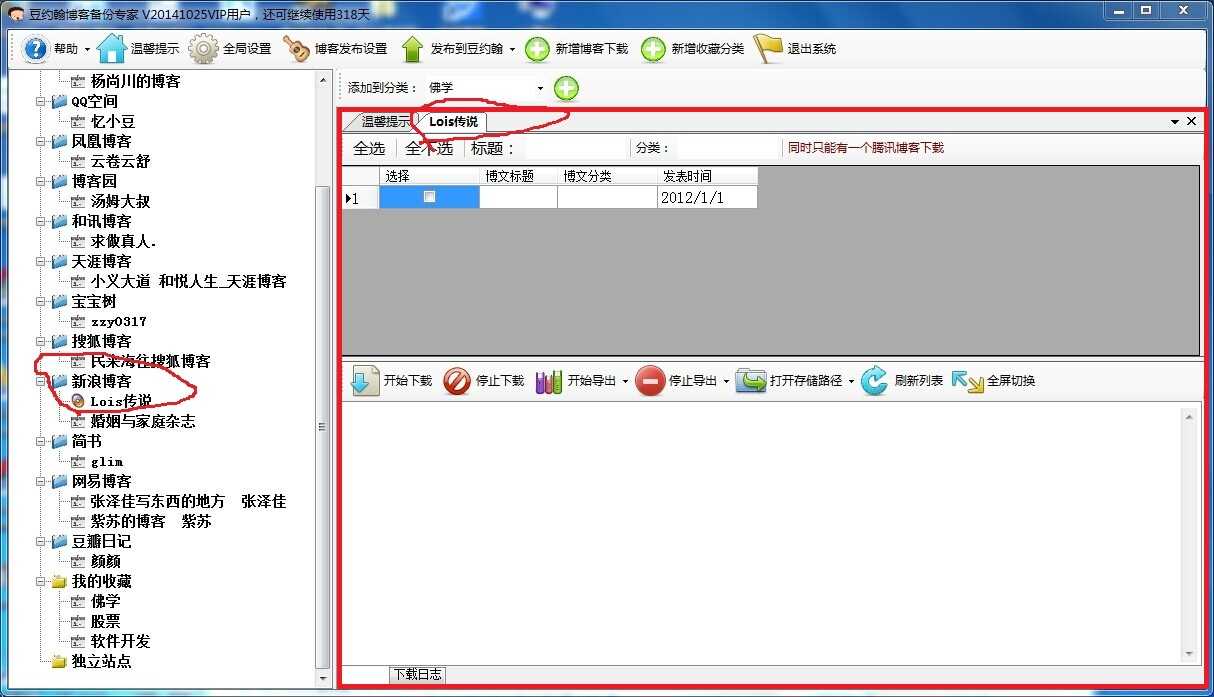1214x697 pixels.
Task: Click the 新增博客下载 plus icon
Action: point(537,47)
